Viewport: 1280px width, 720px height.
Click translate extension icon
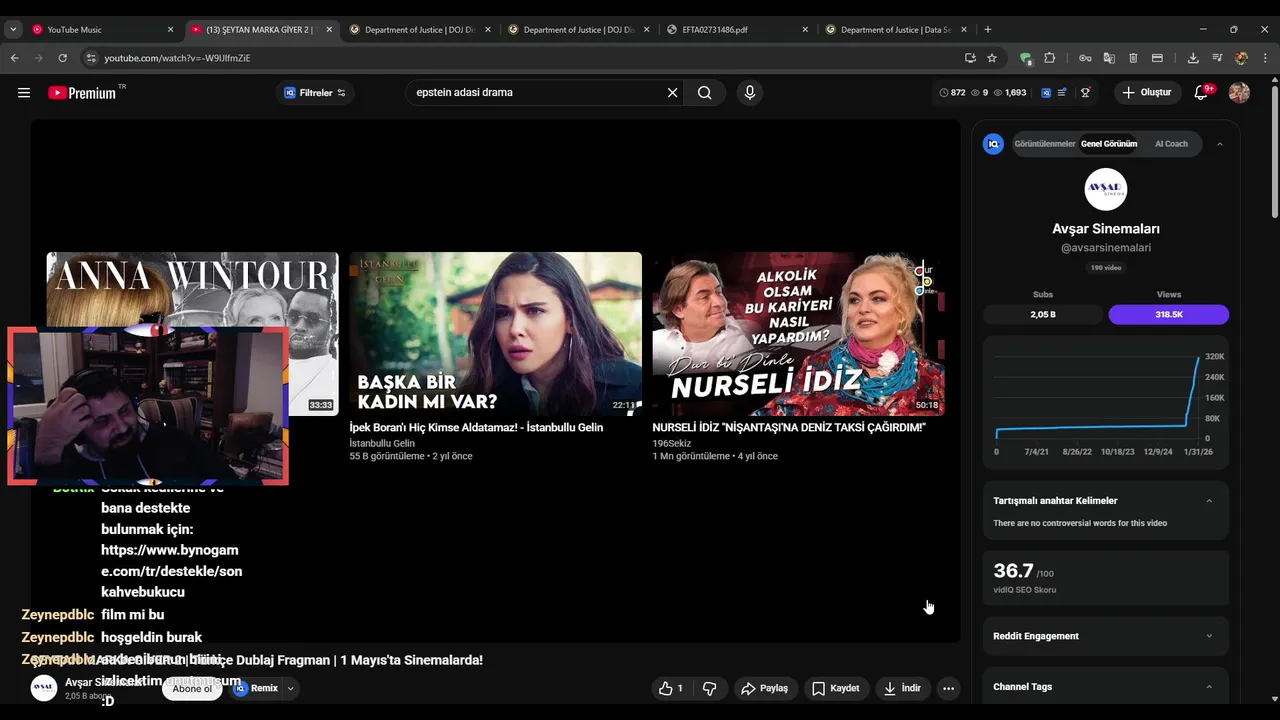pyautogui.click(x=1109, y=58)
